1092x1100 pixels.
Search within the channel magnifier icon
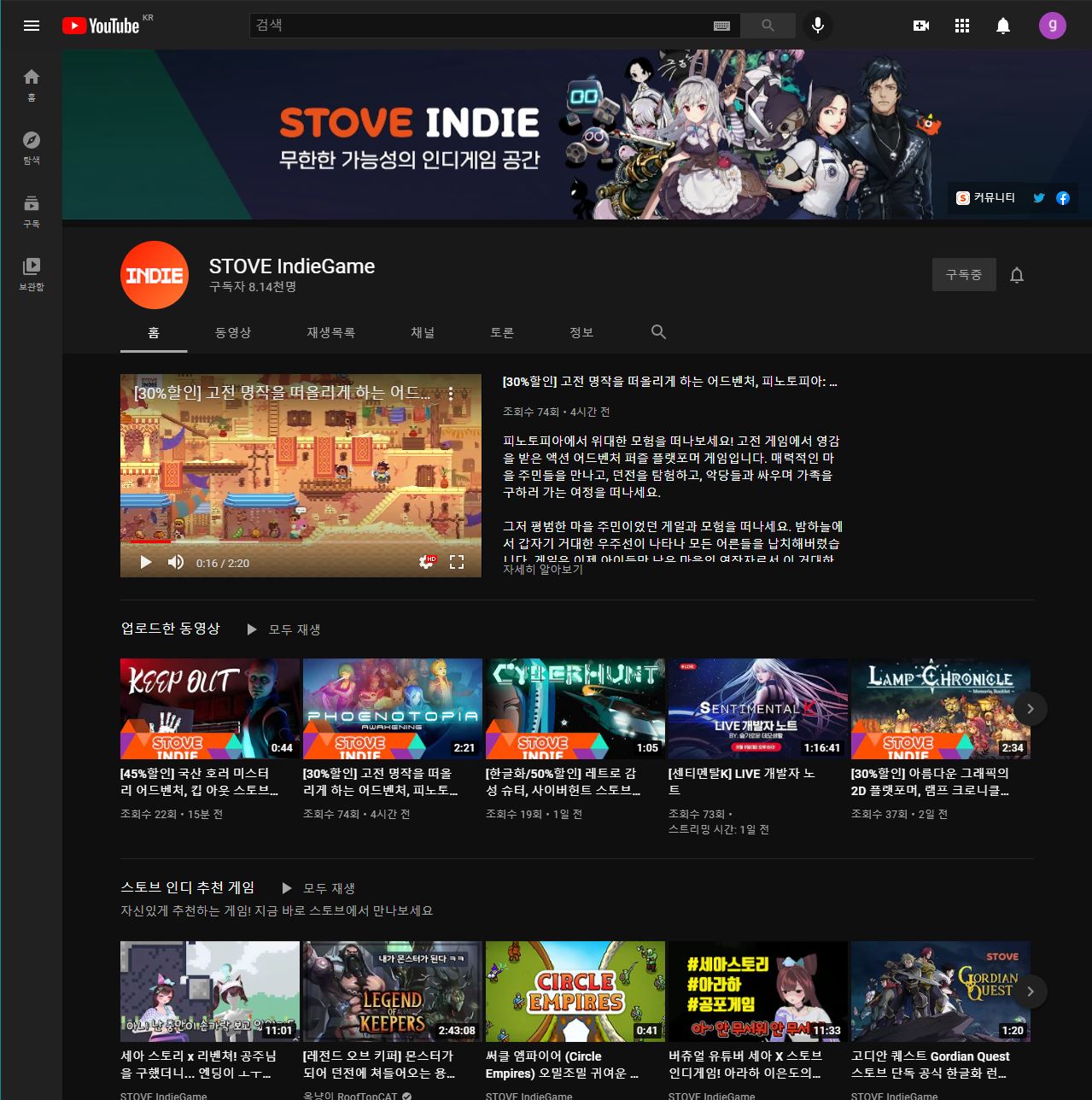click(658, 332)
